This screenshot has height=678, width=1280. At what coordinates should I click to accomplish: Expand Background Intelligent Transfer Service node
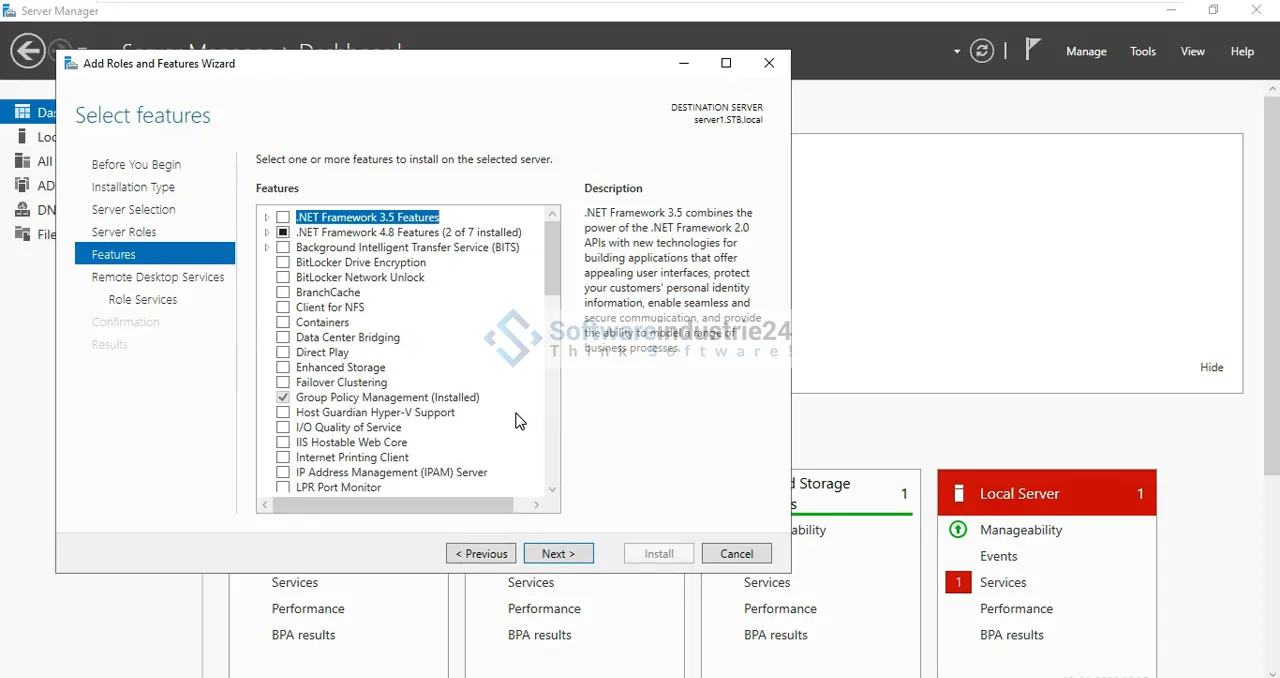tap(267, 248)
